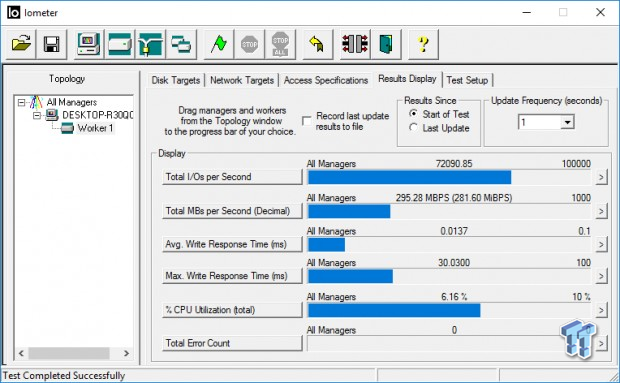Viewport: 620px width, 383px height.
Task: Click Total MBs per Second progress bar
Action: (x=449, y=211)
